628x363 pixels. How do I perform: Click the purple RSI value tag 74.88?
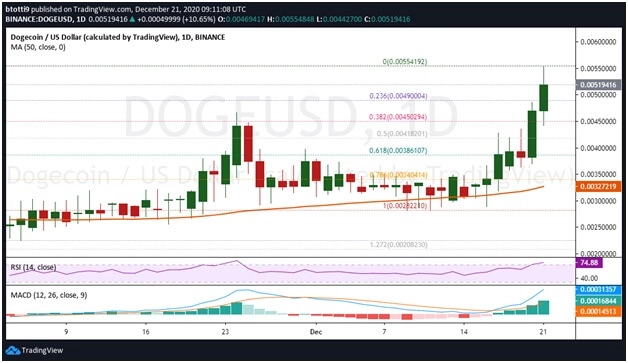pyautogui.click(x=589, y=263)
